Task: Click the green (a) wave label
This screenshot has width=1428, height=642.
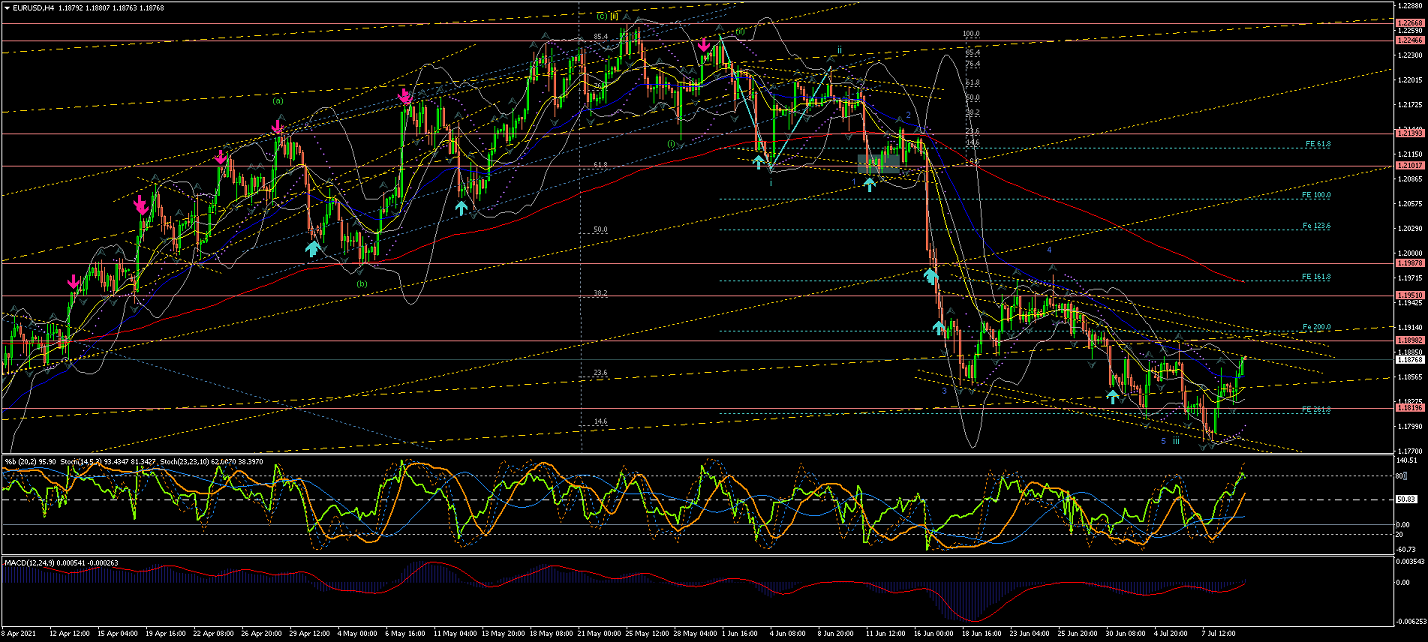Action: click(x=278, y=100)
